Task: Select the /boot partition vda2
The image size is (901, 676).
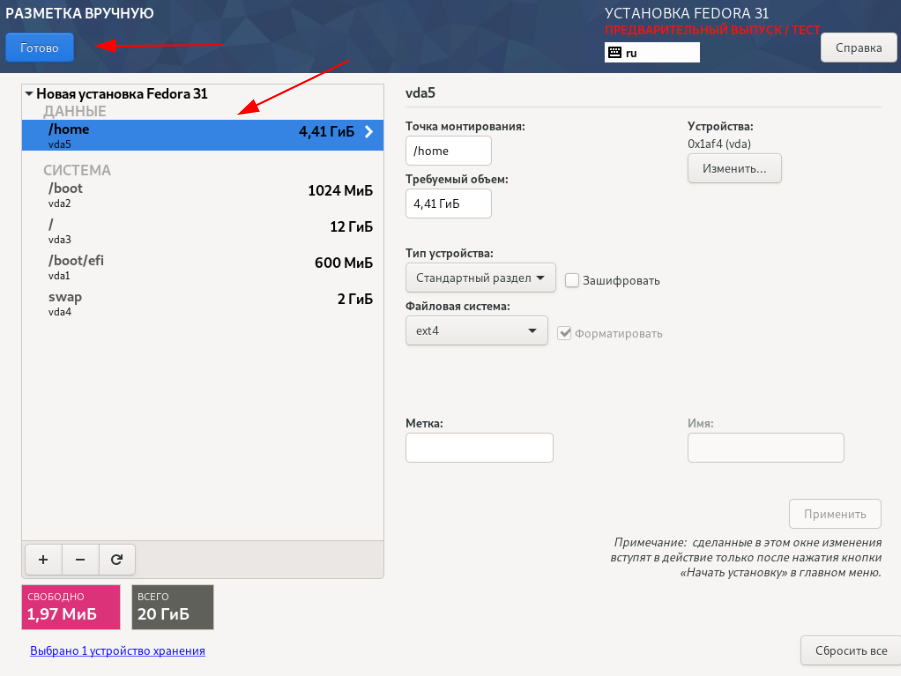Action: (200, 195)
